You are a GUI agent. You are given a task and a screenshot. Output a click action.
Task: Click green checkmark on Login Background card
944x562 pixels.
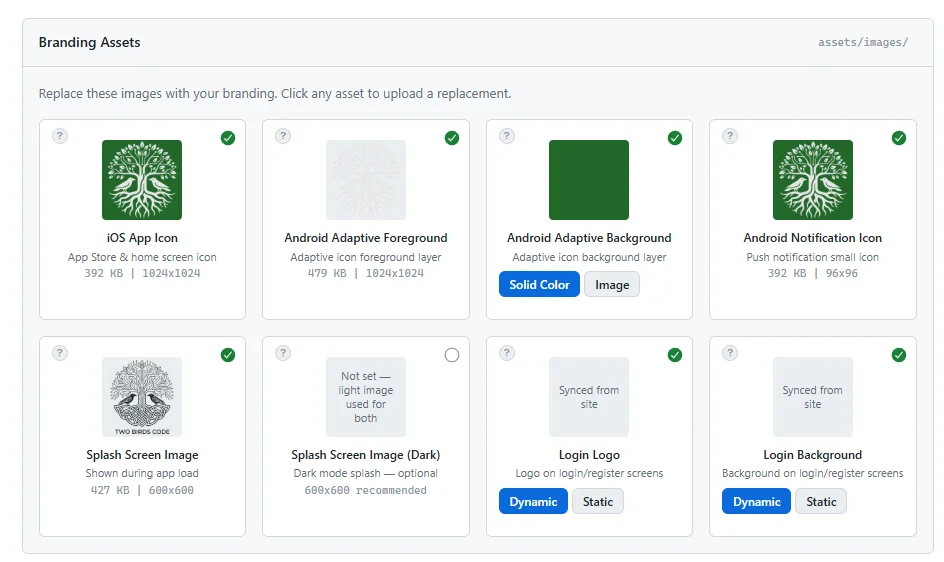[899, 355]
